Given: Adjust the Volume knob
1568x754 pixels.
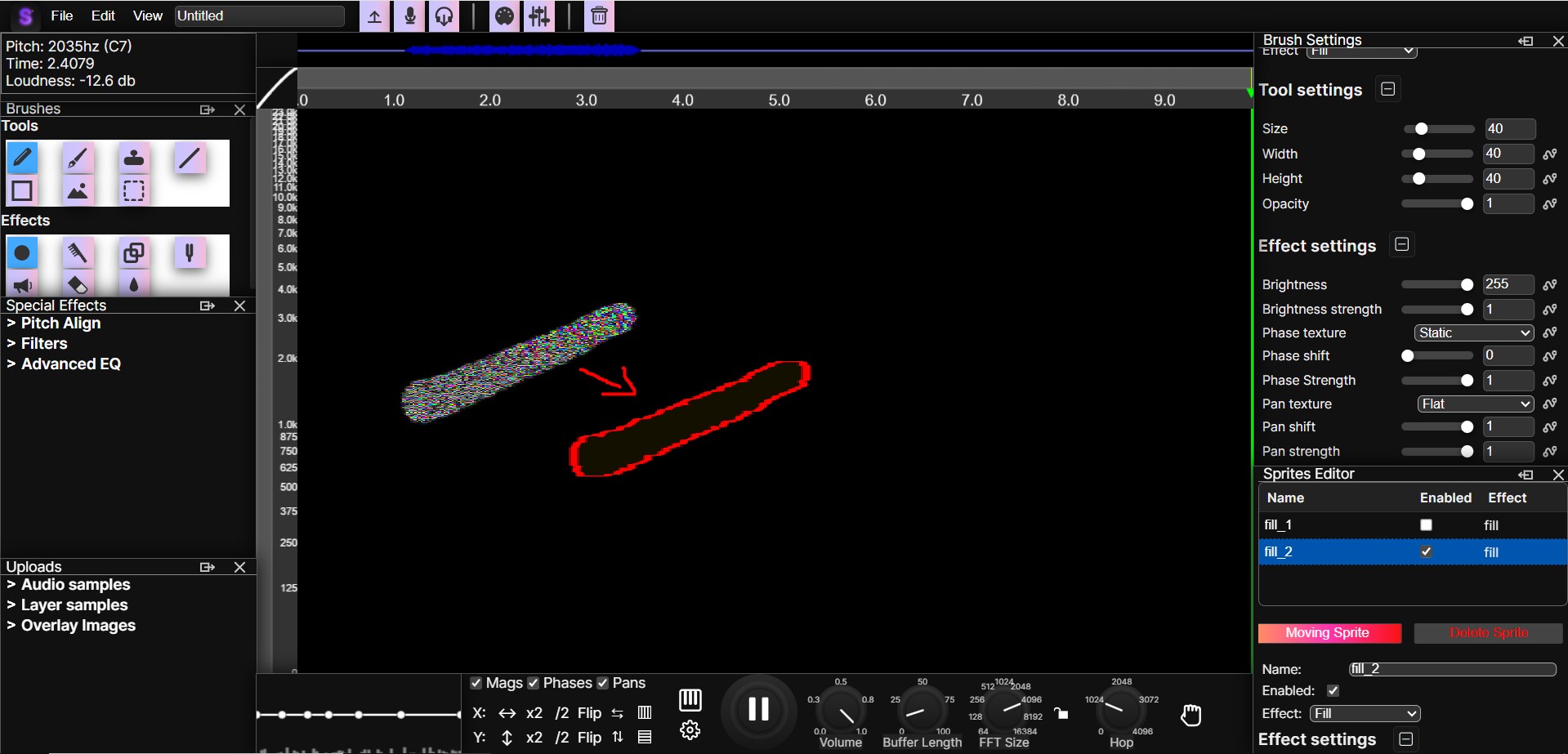Looking at the screenshot, I should [841, 710].
